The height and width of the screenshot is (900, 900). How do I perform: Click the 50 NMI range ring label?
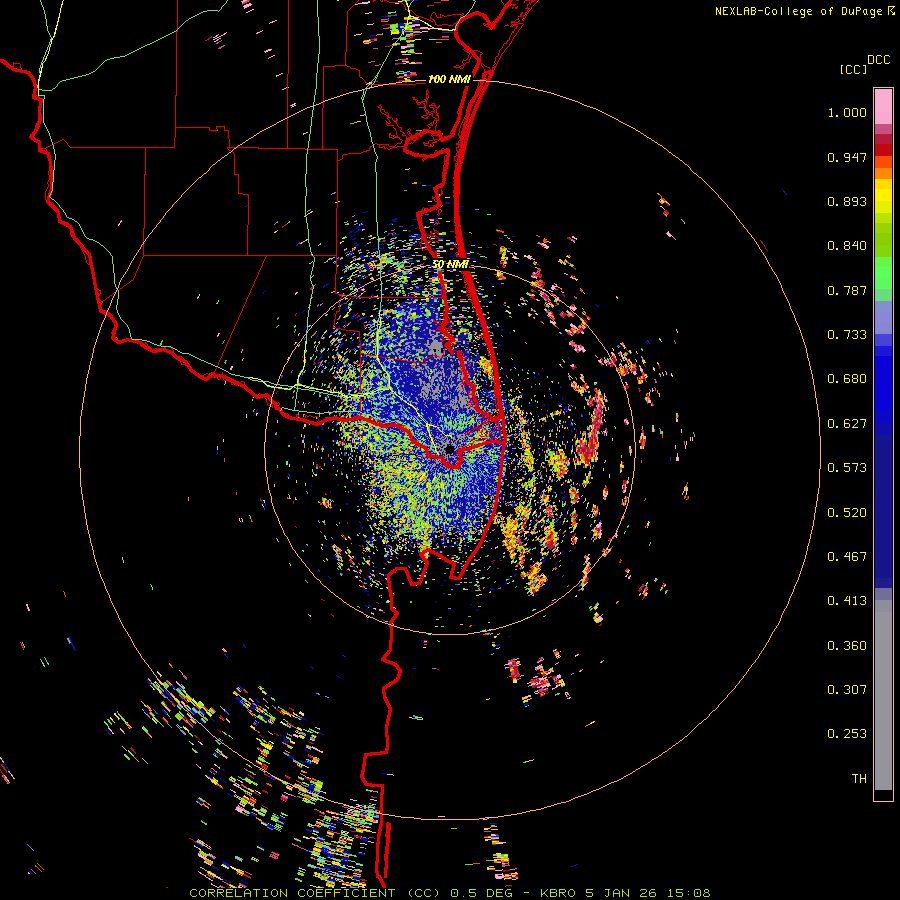451,265
